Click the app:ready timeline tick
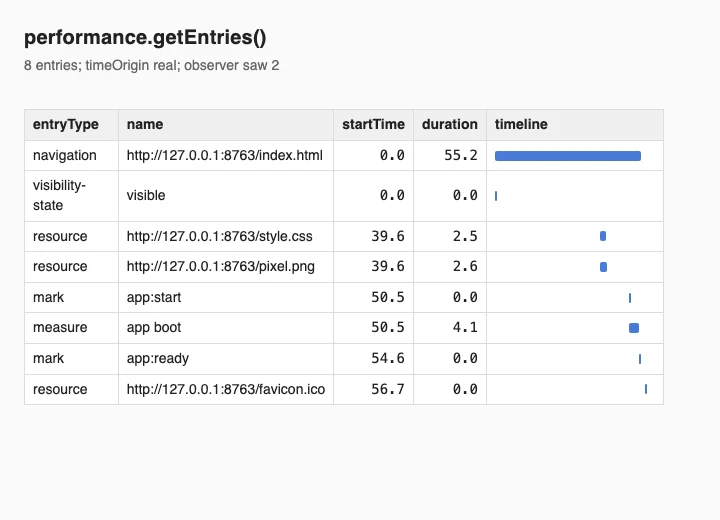Image resolution: width=720 pixels, height=520 pixels. (x=640, y=359)
